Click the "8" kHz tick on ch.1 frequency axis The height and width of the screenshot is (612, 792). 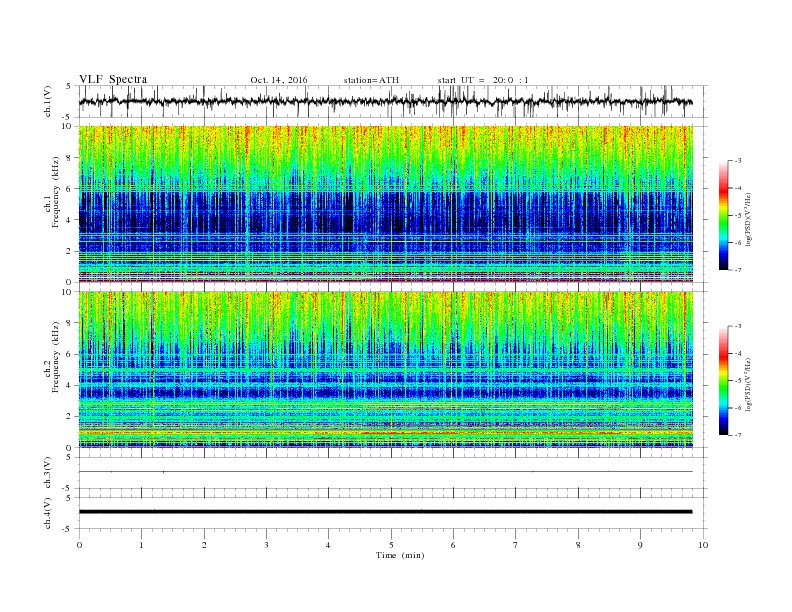click(x=70, y=158)
